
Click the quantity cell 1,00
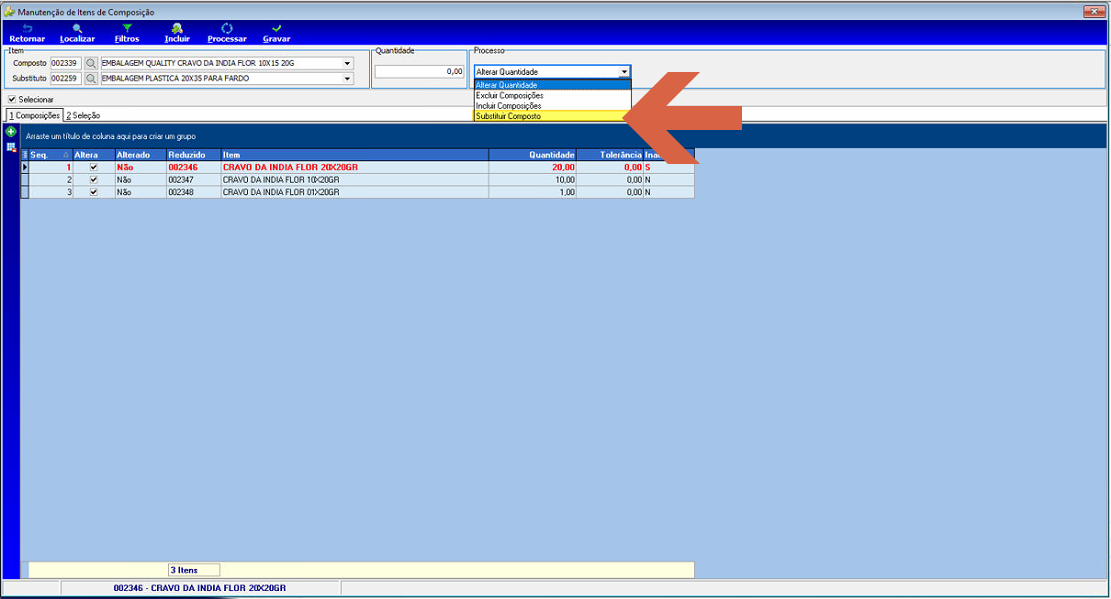pyautogui.click(x=532, y=192)
